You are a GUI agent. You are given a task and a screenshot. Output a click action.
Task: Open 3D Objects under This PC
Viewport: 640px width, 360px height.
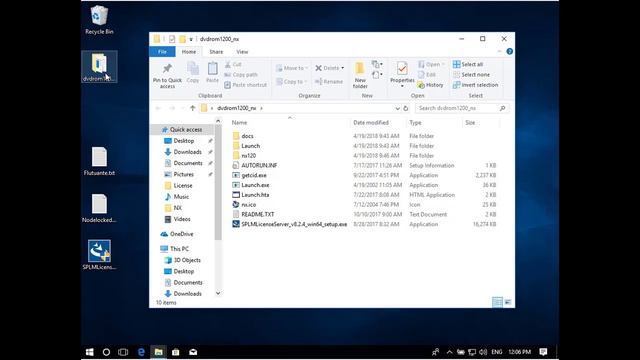click(187, 260)
